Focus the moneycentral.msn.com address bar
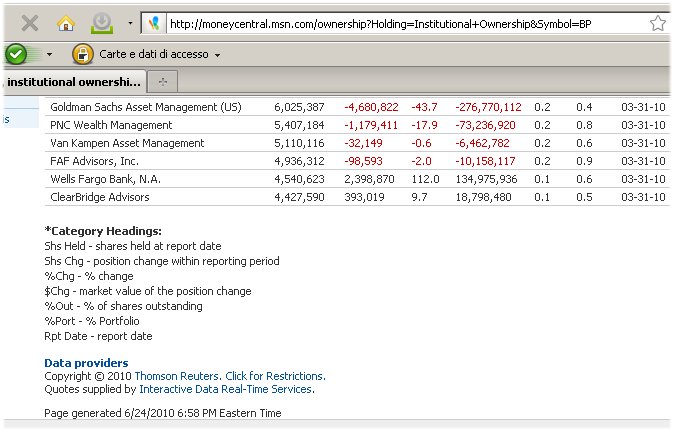The height and width of the screenshot is (432, 674). [406, 24]
